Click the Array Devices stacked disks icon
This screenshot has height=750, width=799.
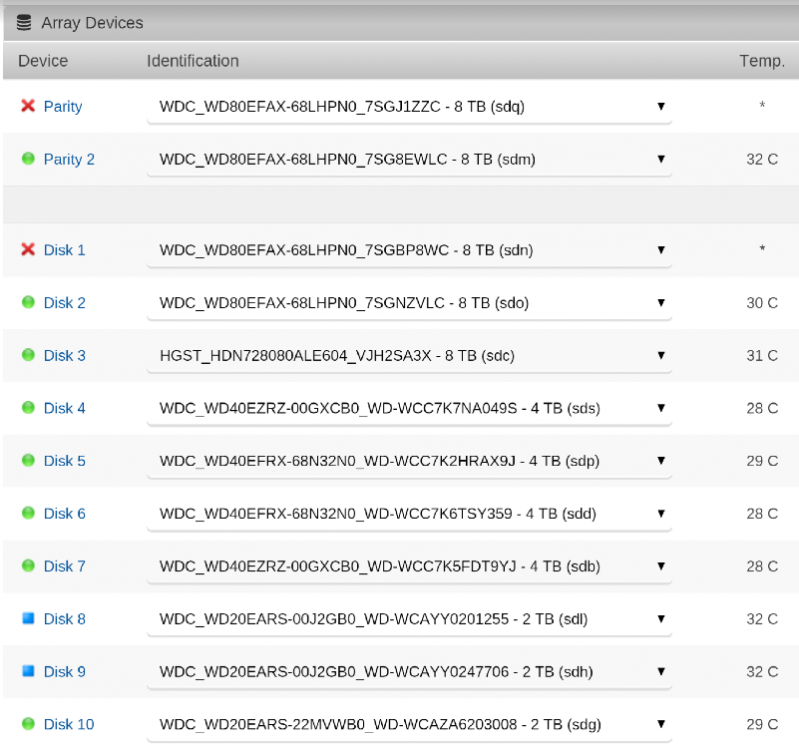(24, 22)
